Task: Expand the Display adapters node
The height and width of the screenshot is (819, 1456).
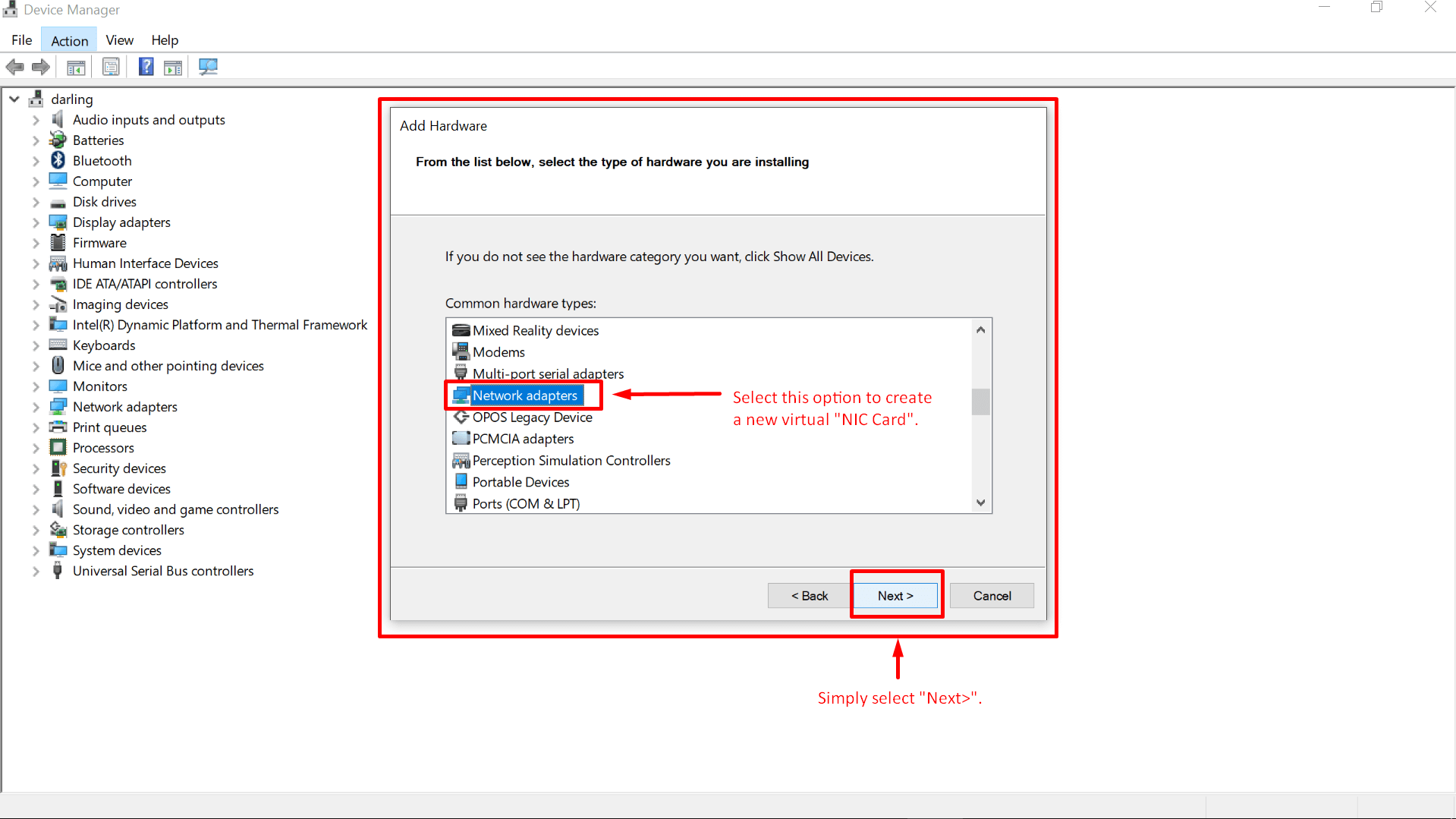Action: point(36,222)
